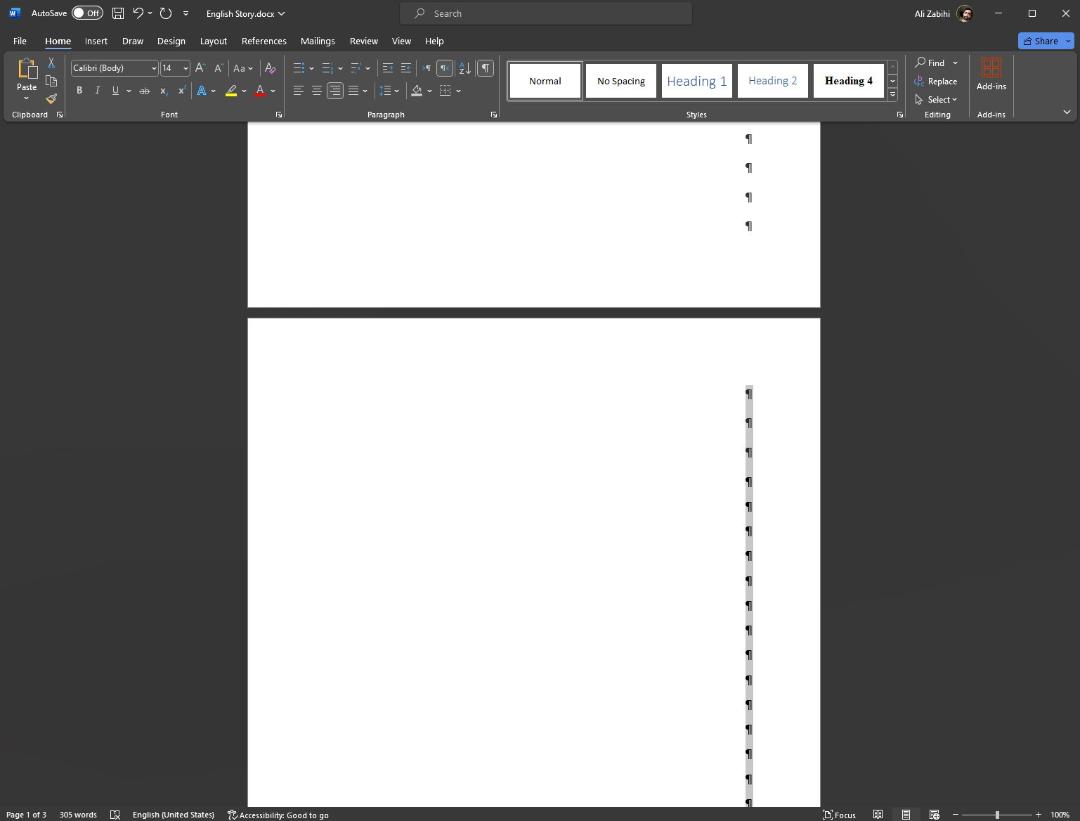The height and width of the screenshot is (821, 1080).
Task: Click the Clear All Formatting icon
Action: pos(270,68)
